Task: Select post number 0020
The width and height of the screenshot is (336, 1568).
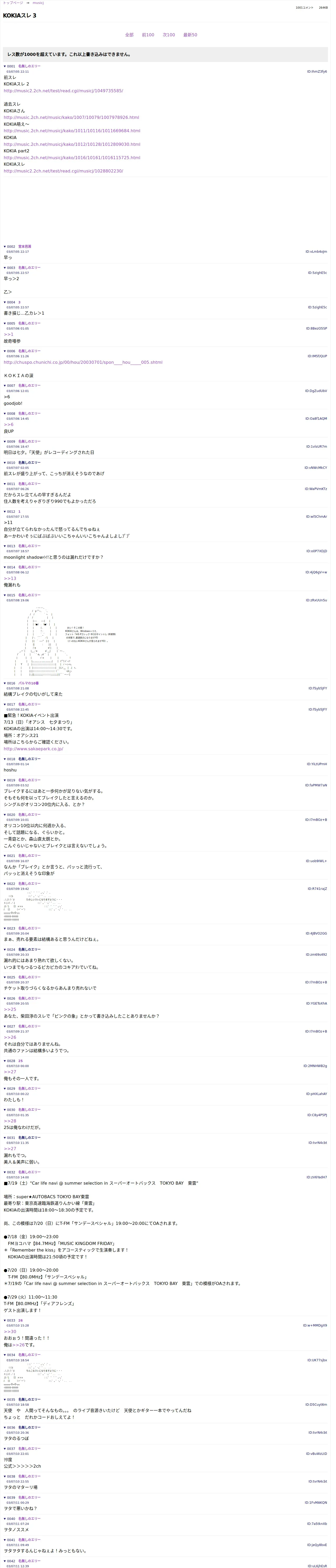Action: tap(11, 814)
